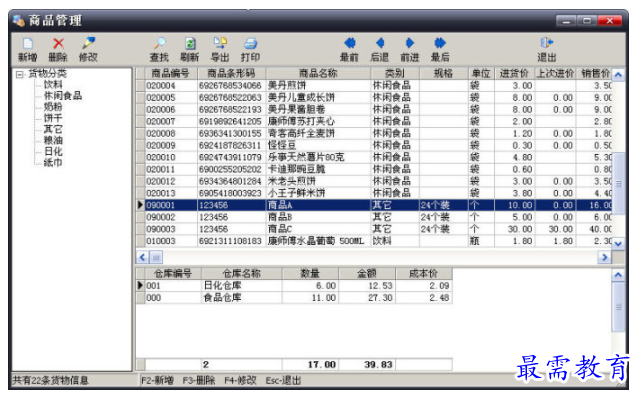Select the 日化 category in tree

tap(53, 152)
